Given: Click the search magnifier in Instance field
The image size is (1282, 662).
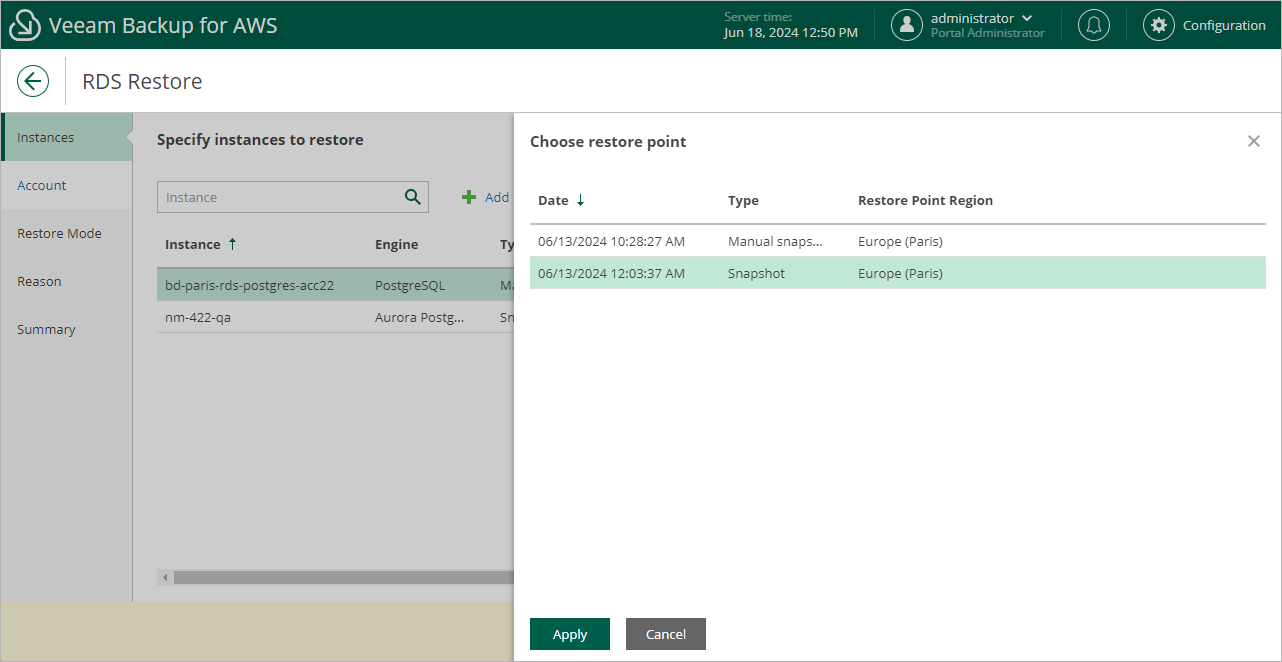Looking at the screenshot, I should pos(413,197).
